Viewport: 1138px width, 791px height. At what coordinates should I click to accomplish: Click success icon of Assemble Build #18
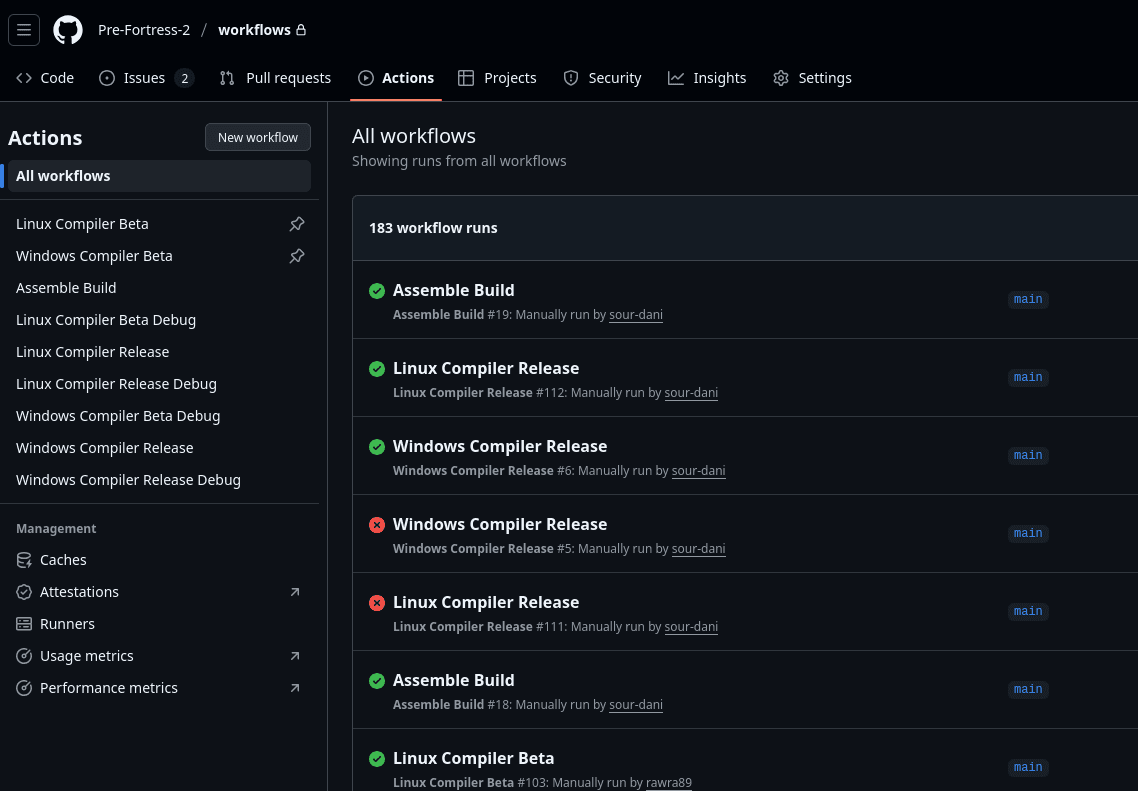tap(377, 681)
